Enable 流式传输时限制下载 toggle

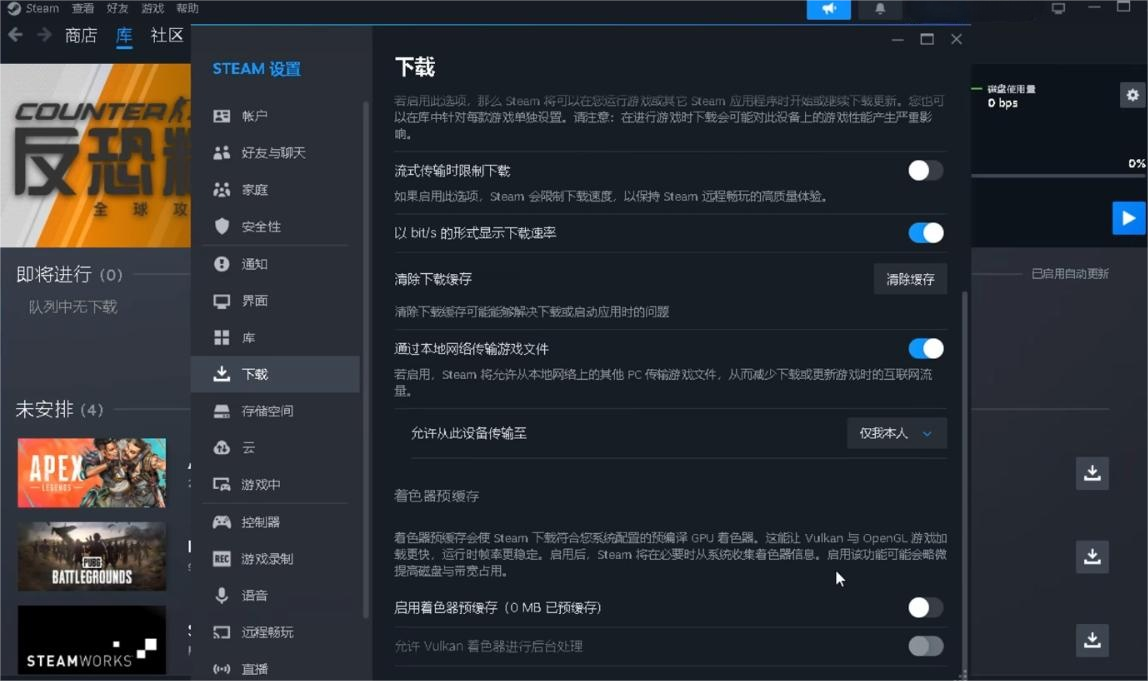925,170
